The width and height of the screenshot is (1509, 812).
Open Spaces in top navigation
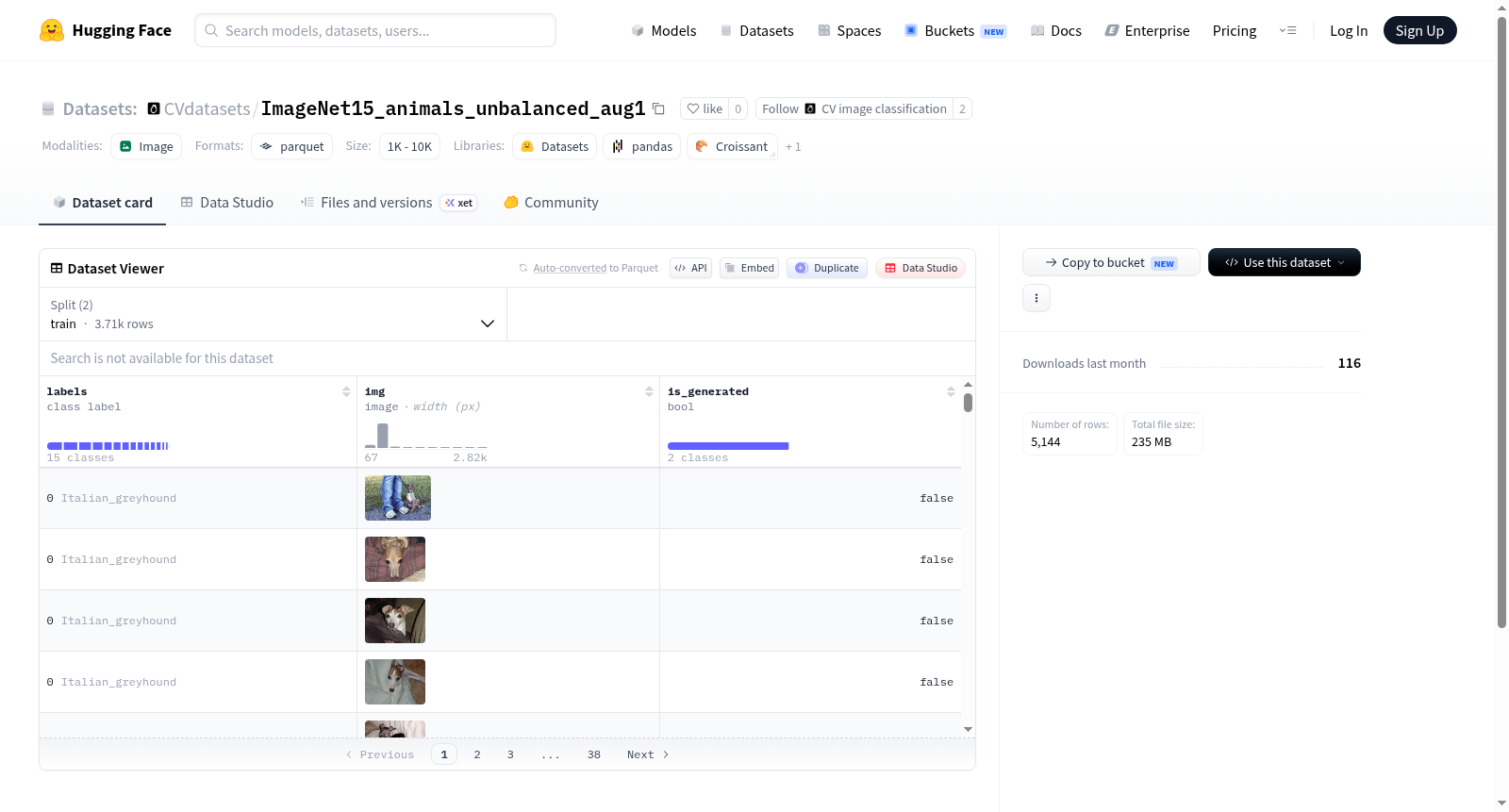pos(850,30)
